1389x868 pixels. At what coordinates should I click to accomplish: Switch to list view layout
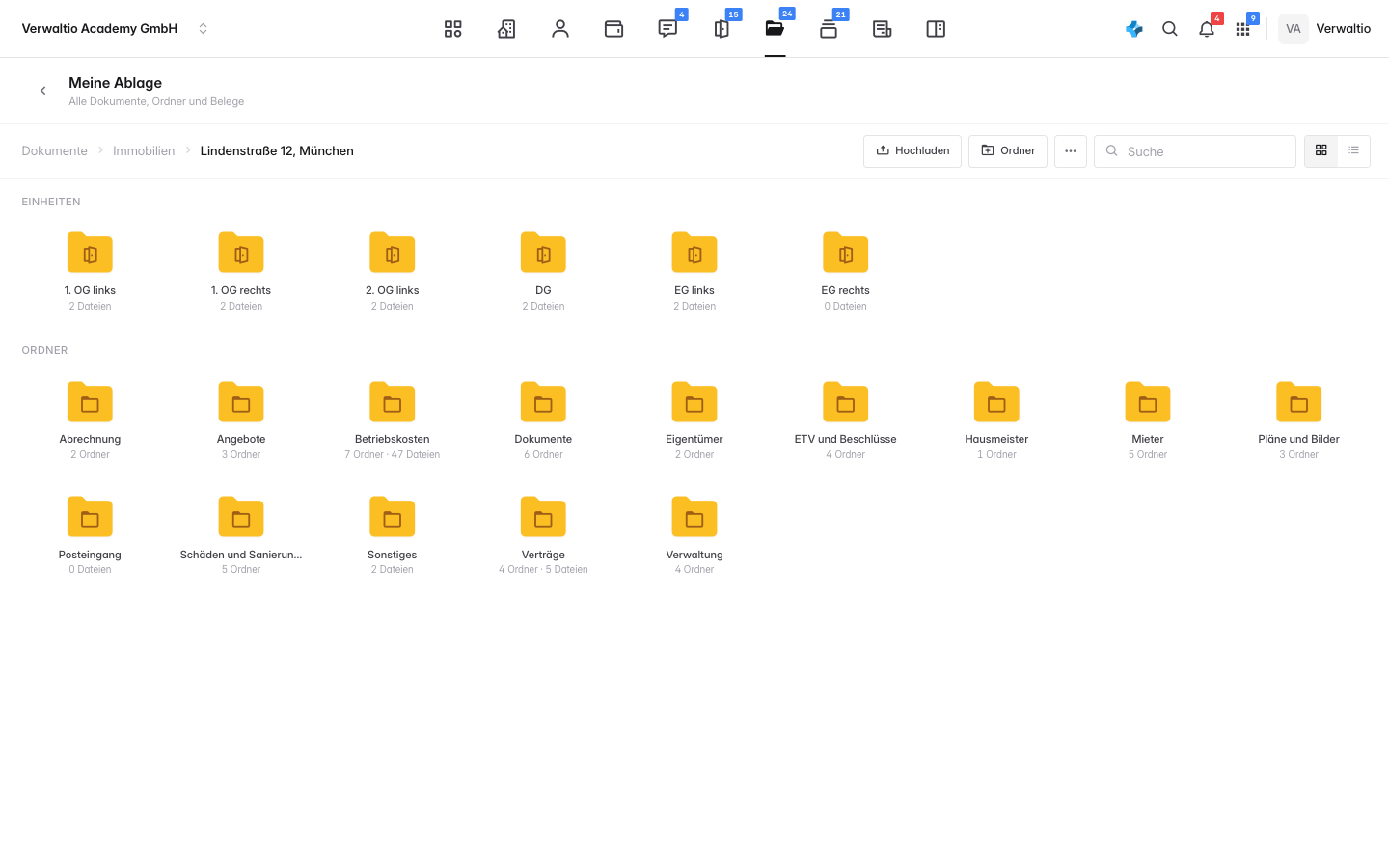point(1353,150)
